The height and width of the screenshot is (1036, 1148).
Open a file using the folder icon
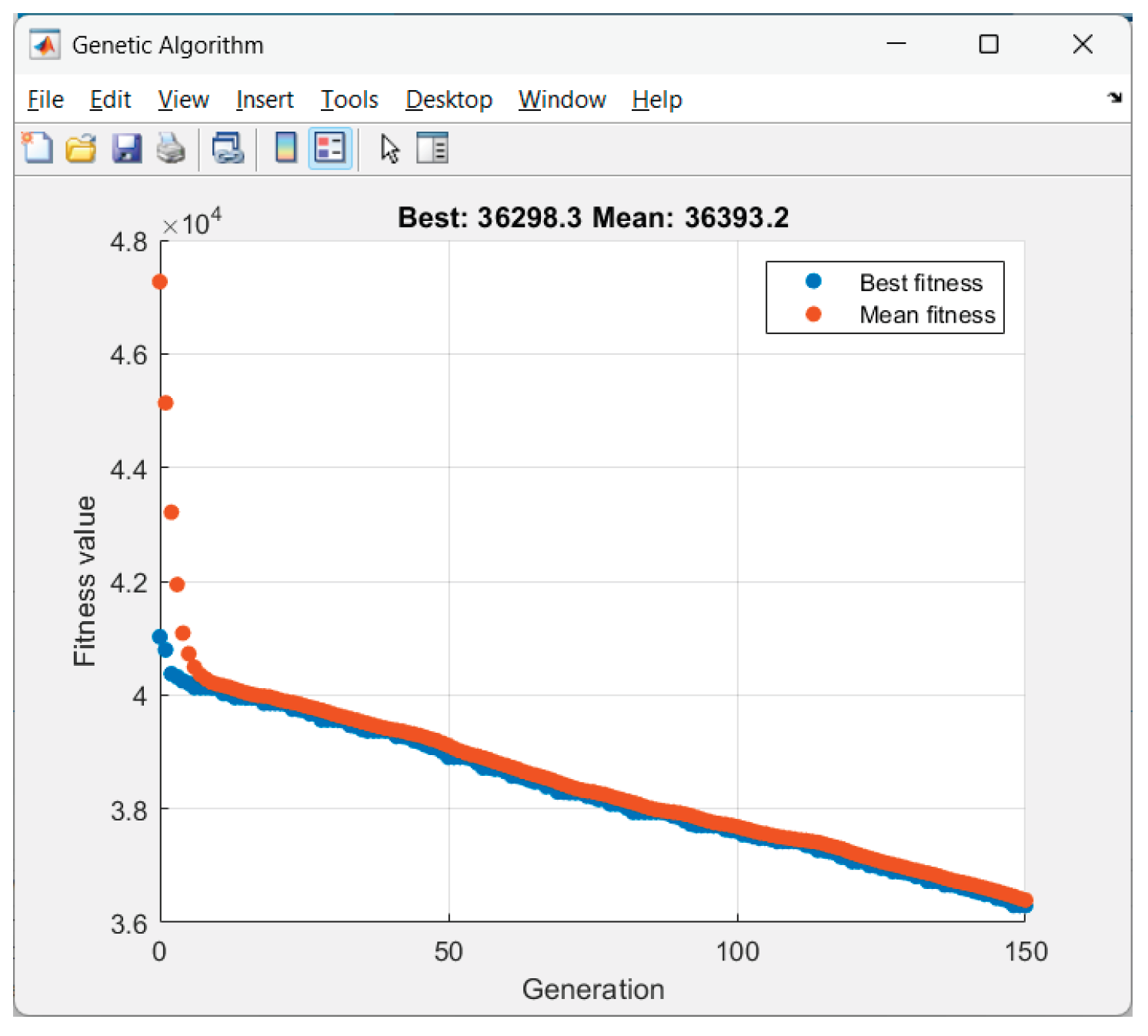pyautogui.click(x=81, y=148)
